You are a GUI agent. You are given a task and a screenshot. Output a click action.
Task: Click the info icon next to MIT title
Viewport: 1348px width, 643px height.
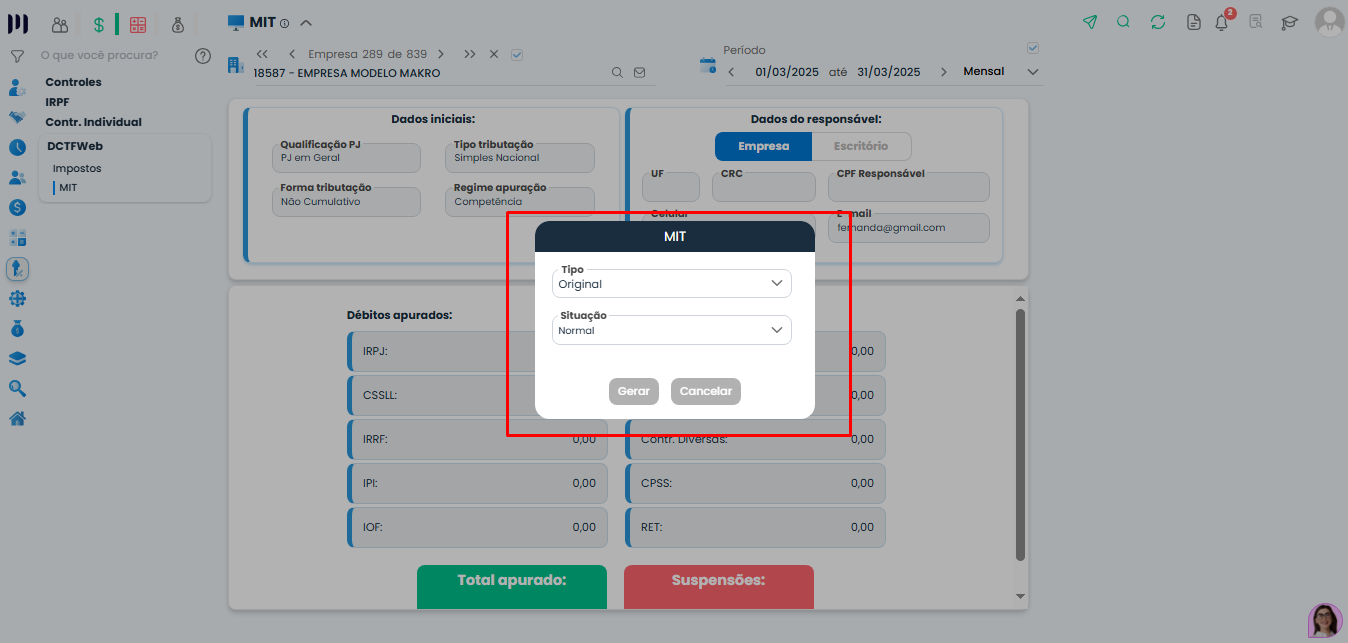285,23
